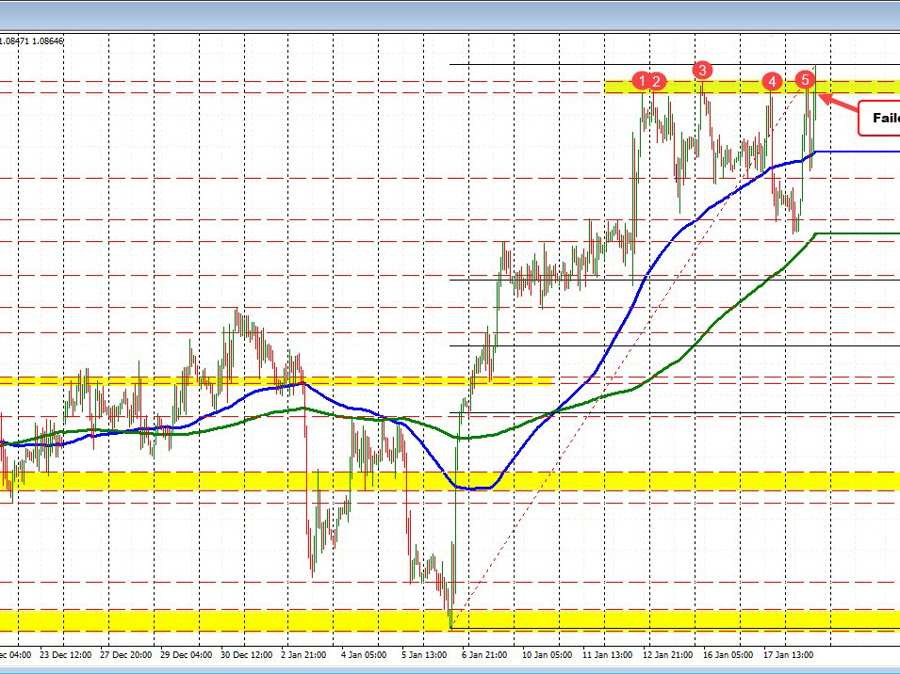Click the 5 Jan 13:00 time label
The height and width of the screenshot is (674, 900).
coord(425,652)
